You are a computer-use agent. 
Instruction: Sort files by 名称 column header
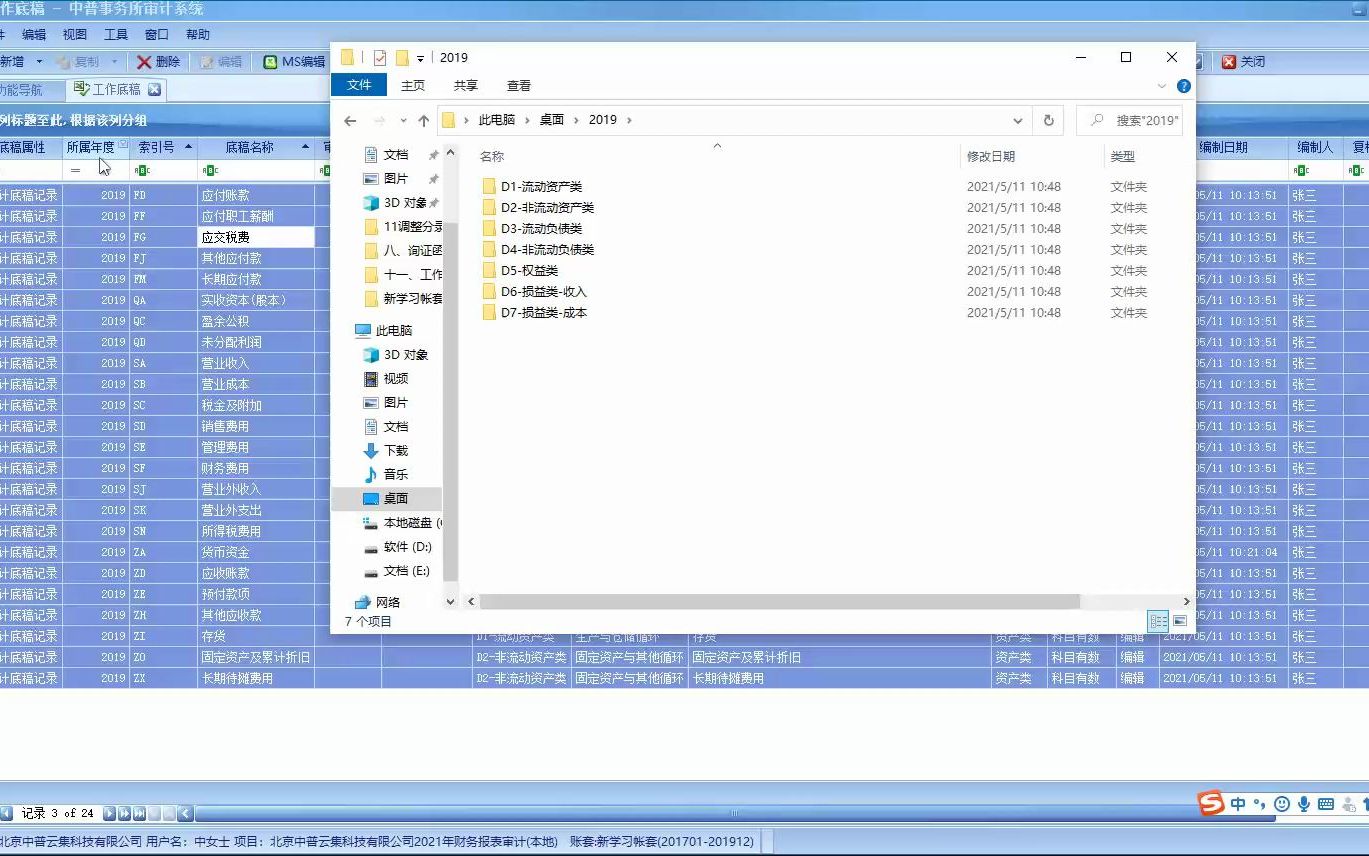point(492,157)
